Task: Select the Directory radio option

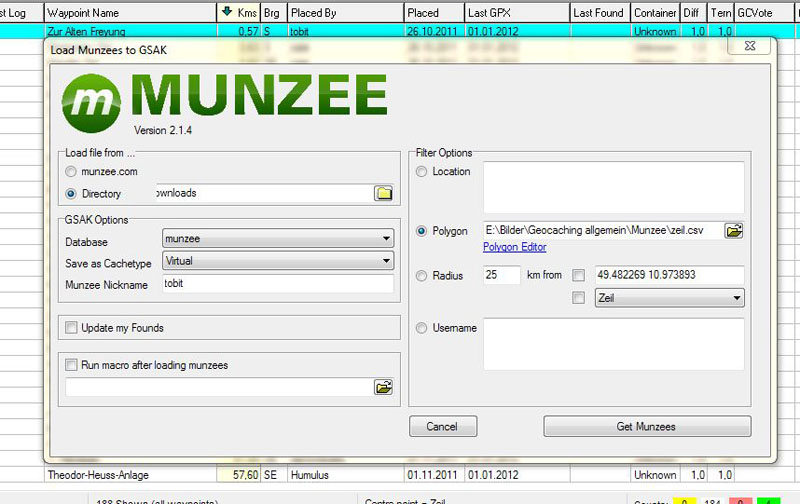Action: pos(71,194)
